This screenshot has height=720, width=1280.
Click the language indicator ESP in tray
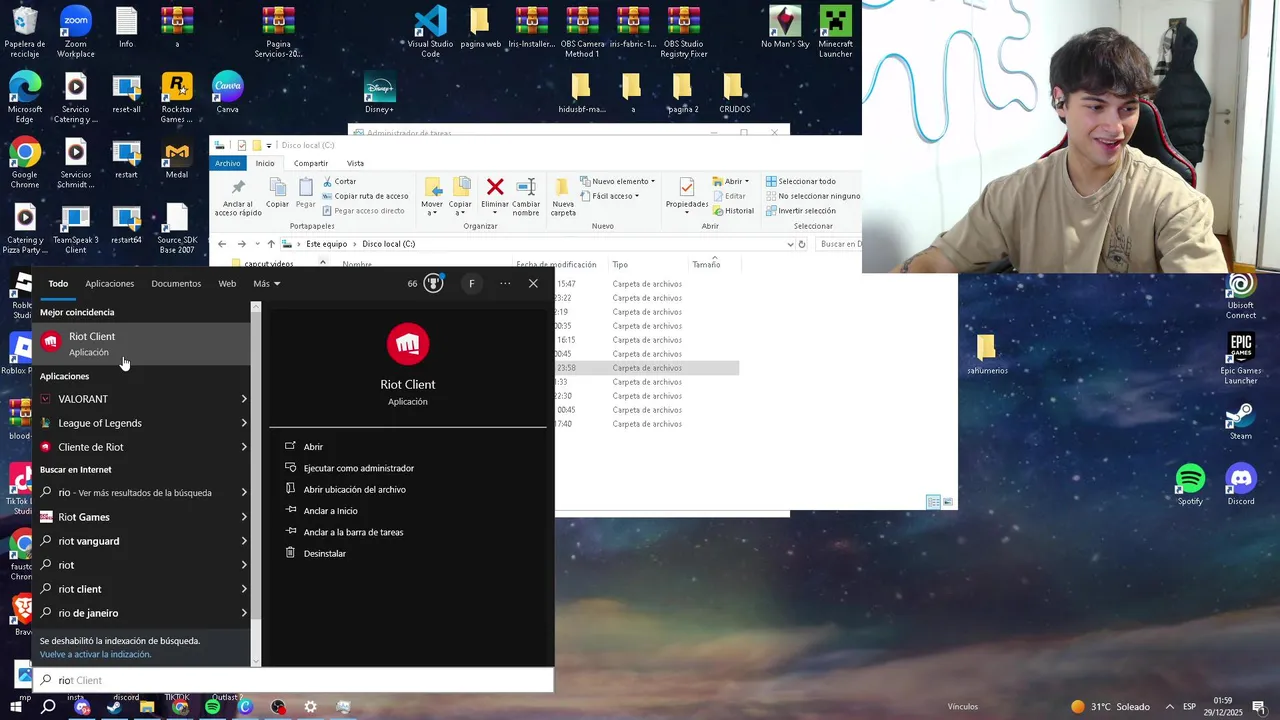coord(1190,707)
